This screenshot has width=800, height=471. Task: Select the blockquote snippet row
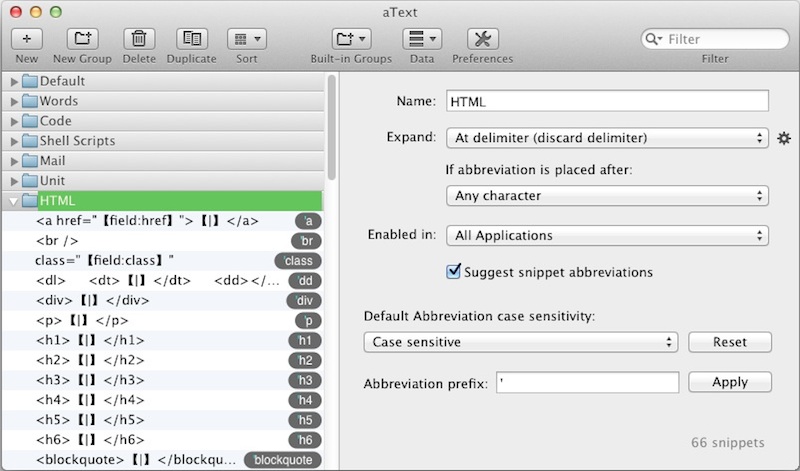140,460
